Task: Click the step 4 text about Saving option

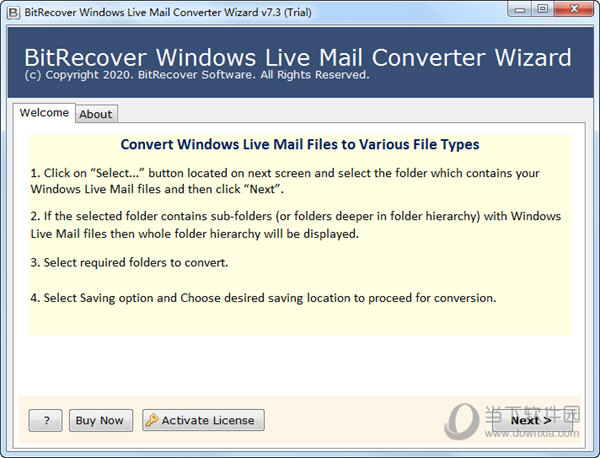Action: [263, 298]
